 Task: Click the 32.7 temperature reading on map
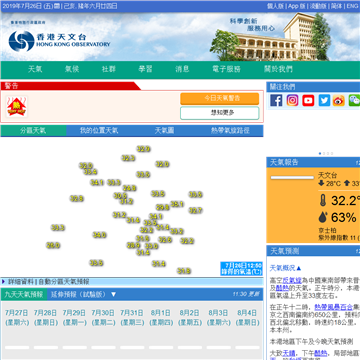(x=196, y=210)
